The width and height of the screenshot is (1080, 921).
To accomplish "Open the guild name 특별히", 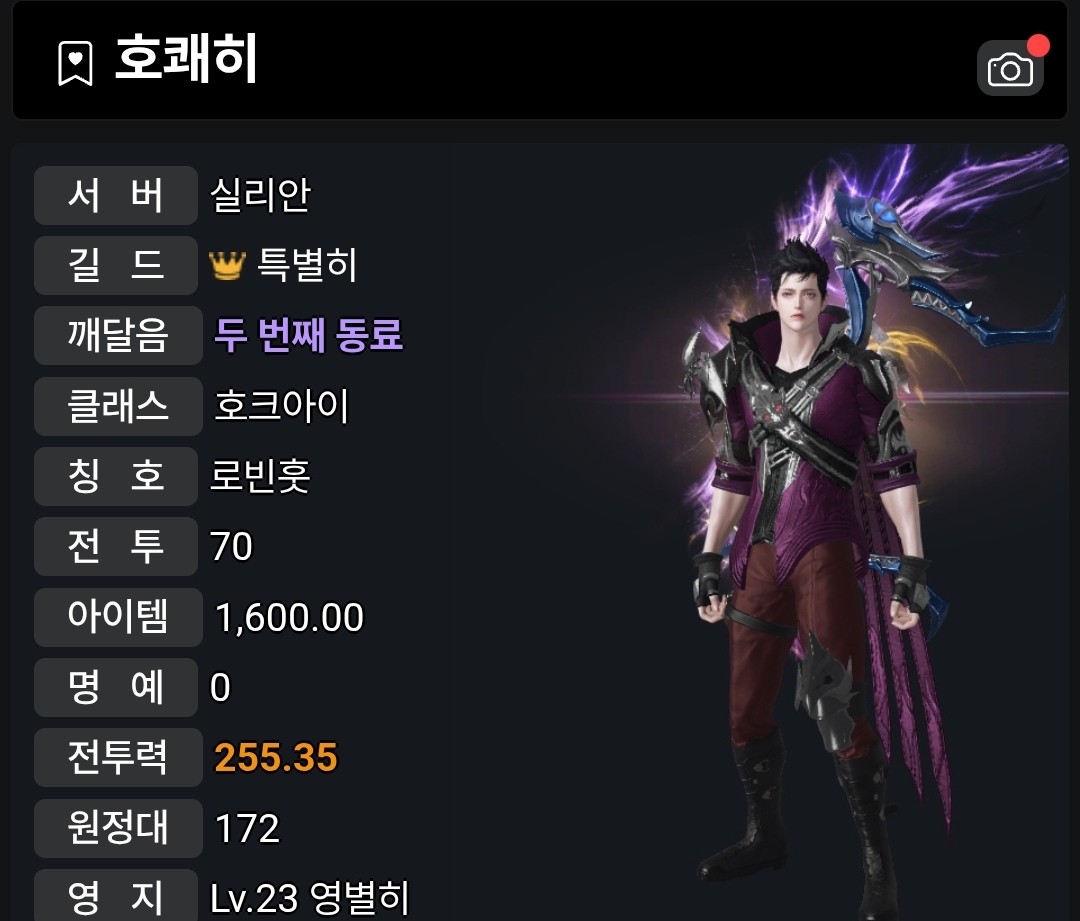I will (x=307, y=265).
